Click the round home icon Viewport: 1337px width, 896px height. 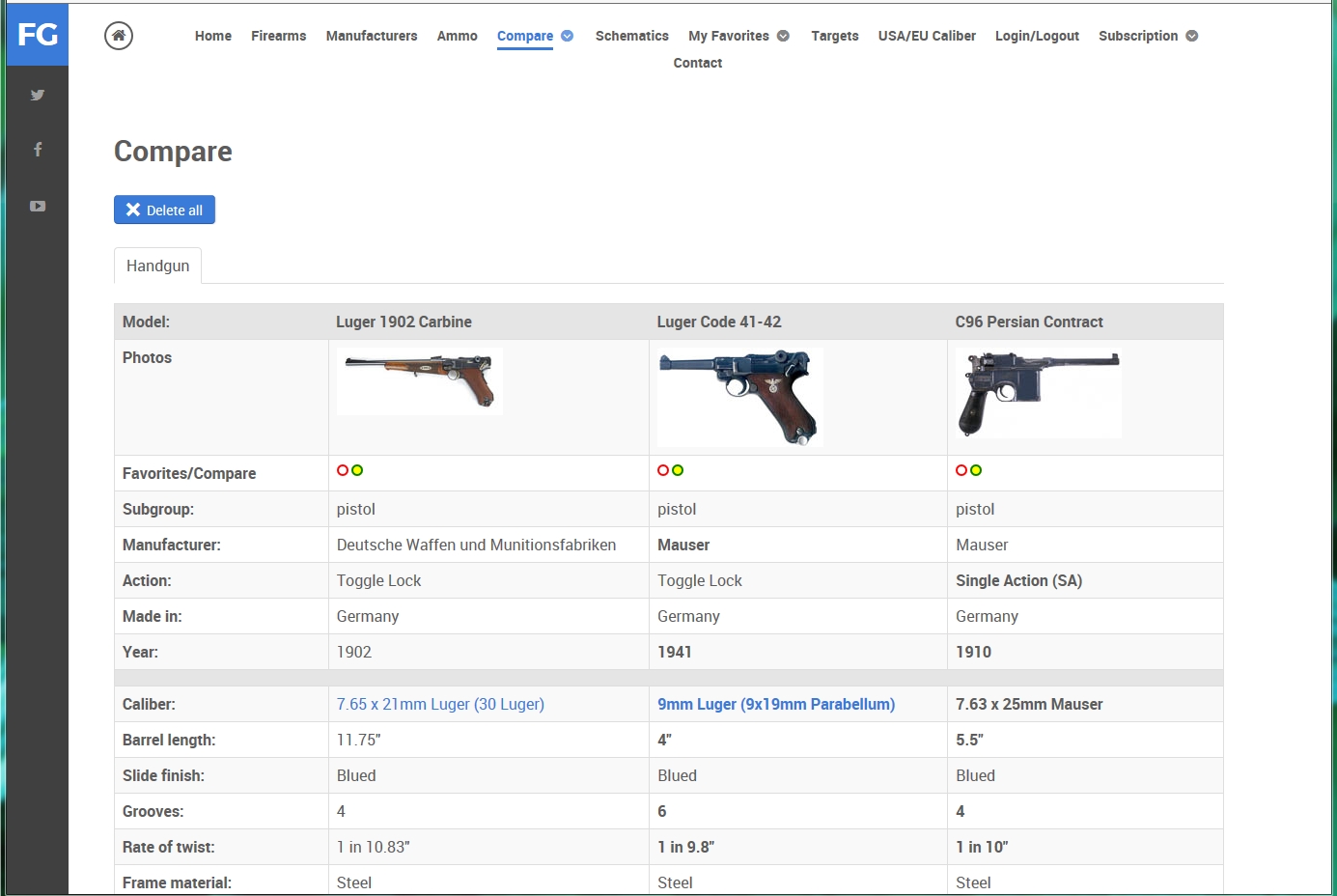[119, 36]
